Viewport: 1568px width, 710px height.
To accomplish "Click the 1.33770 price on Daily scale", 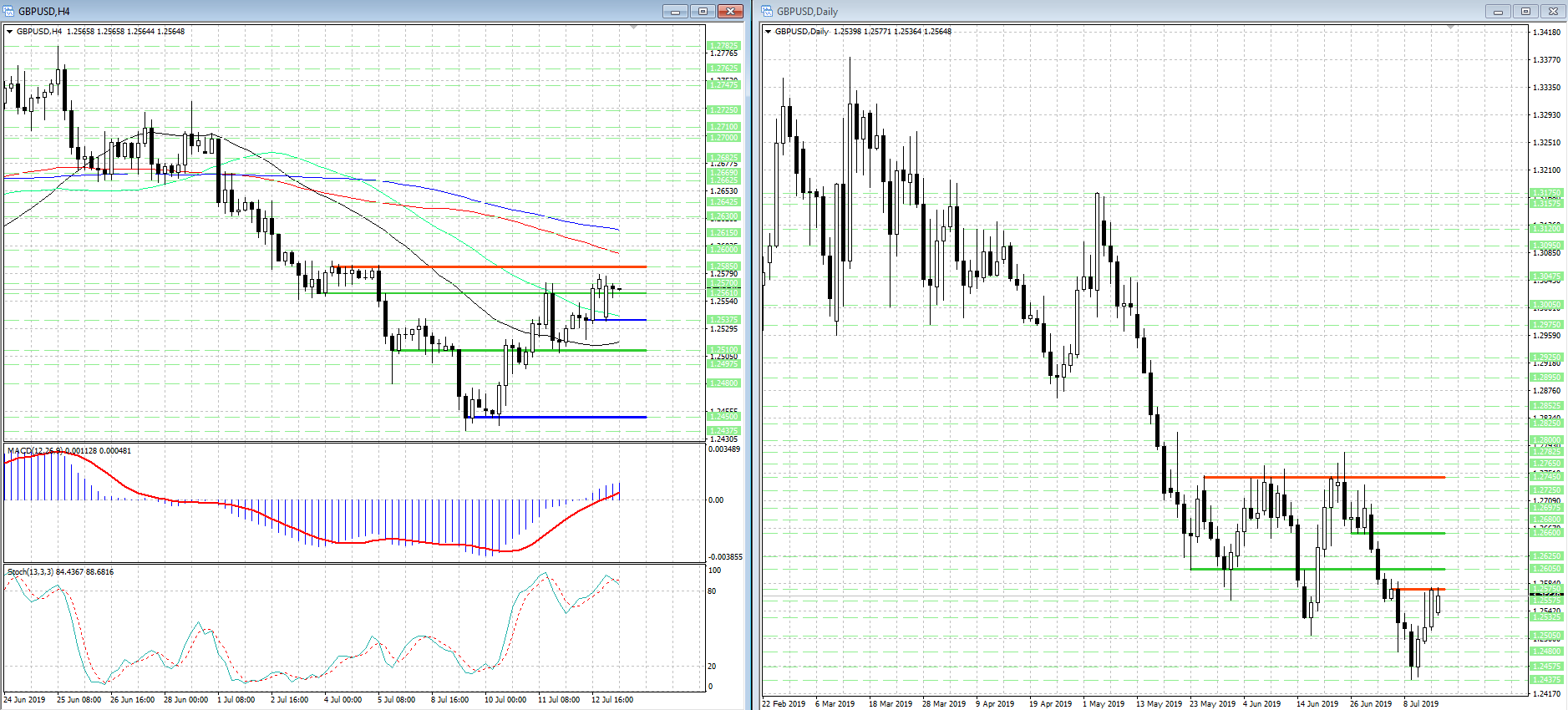I will tap(1546, 60).
